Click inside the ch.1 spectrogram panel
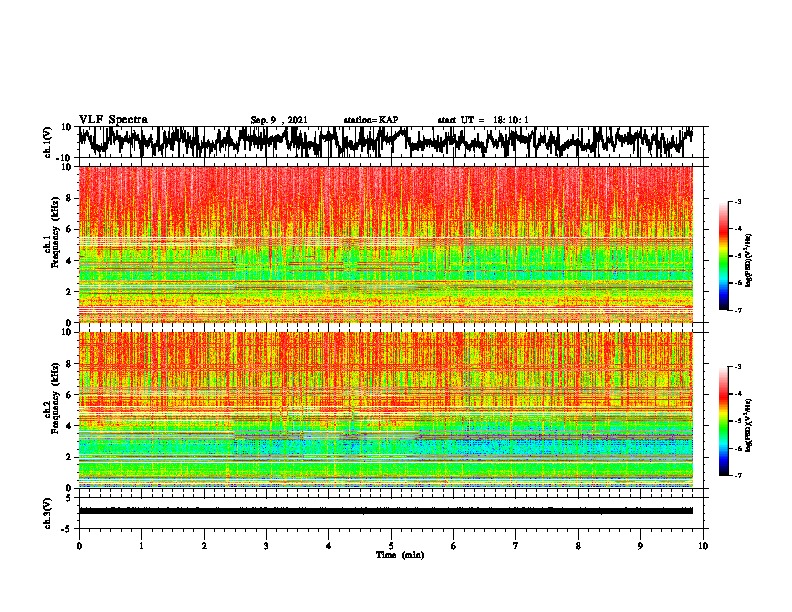Viewport: 792px width, 612px height. pos(385,244)
